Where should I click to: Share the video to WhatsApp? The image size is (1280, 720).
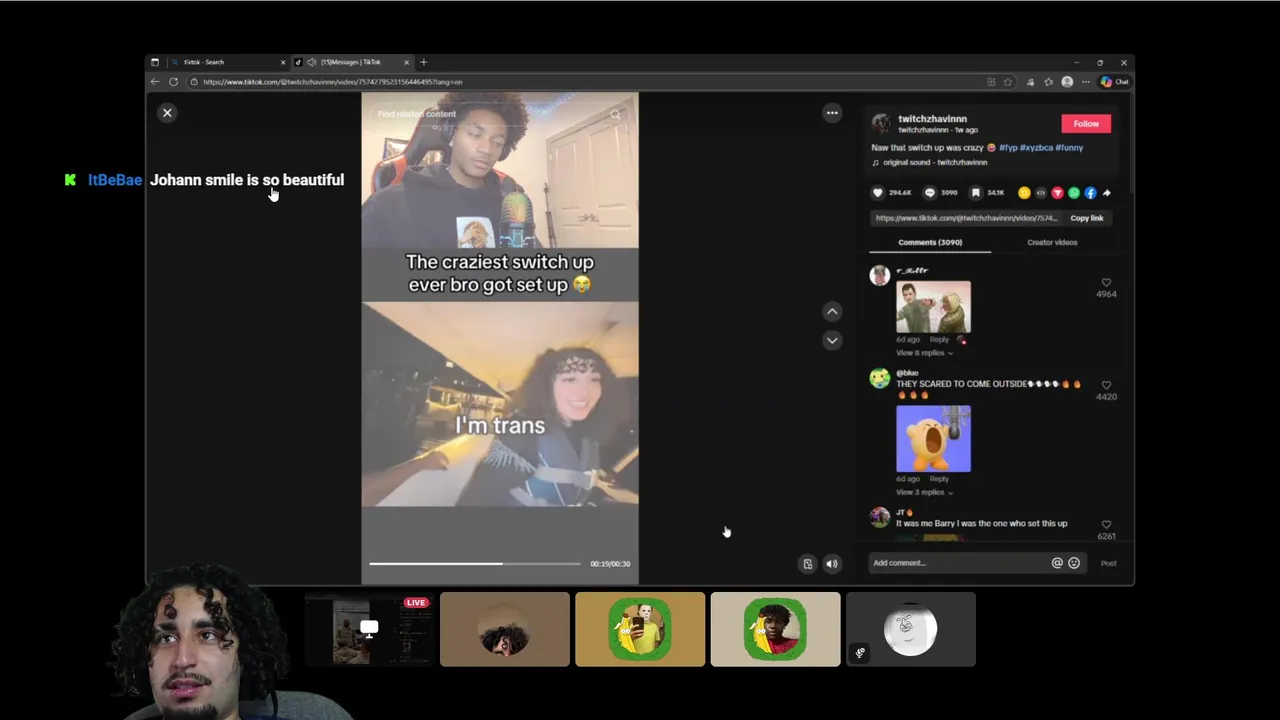1074,193
